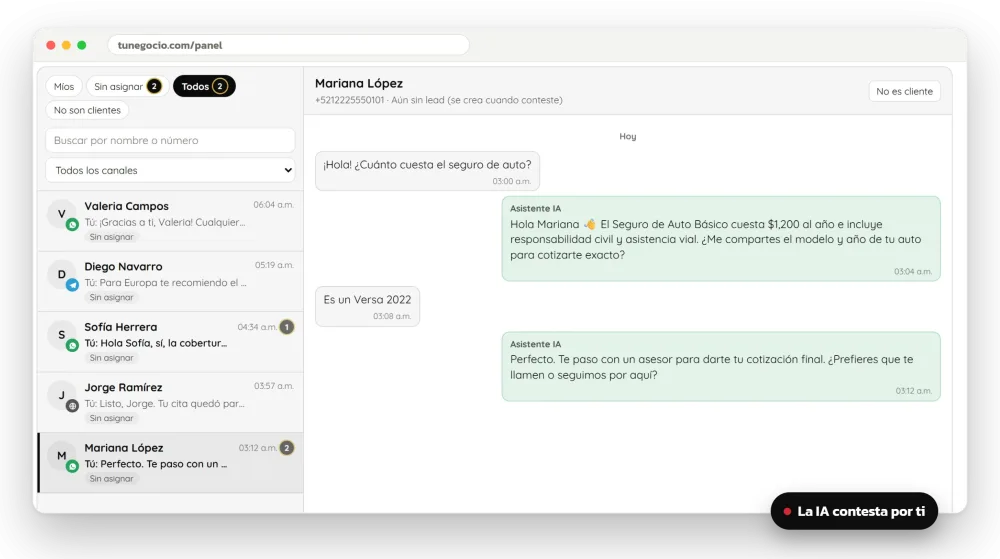Click 06:04 a.m. timestamp on Valeria's row
Viewport: 1000px width, 559px height.
click(x=273, y=205)
